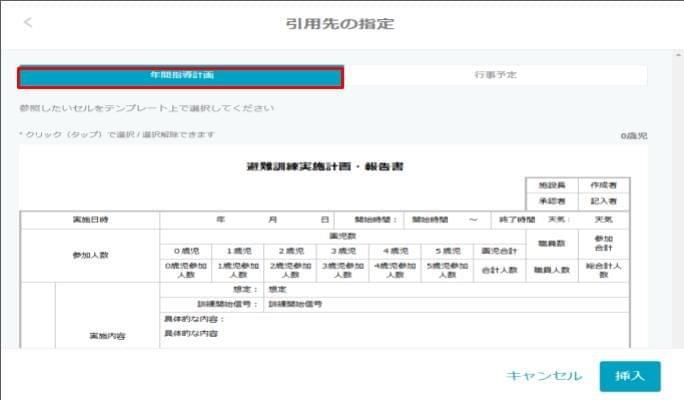Screen dimensions: 684x400
Task: Select the 職員人数 cell
Action: pos(552,269)
